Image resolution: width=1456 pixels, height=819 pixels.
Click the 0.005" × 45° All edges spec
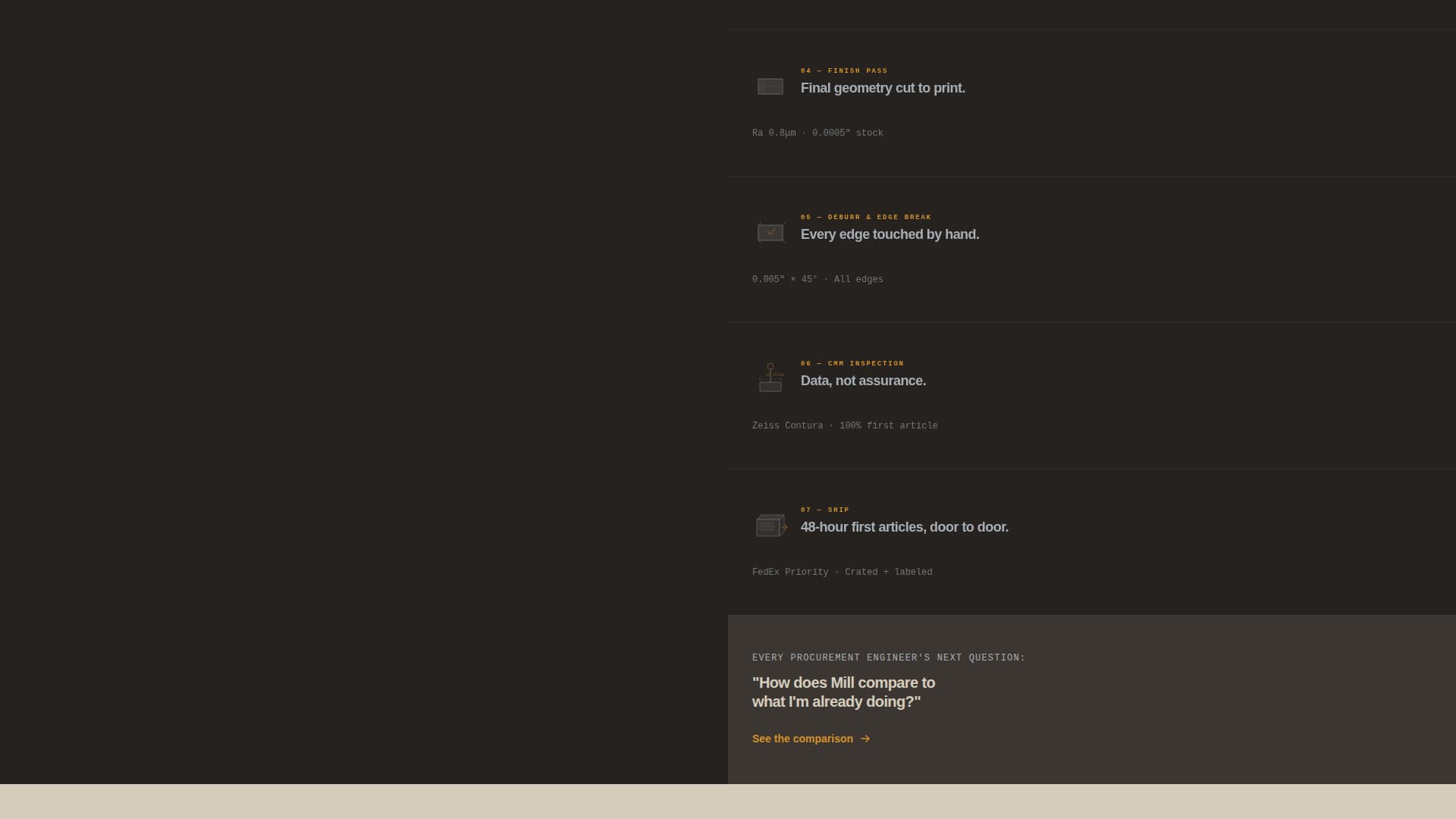[817, 279]
